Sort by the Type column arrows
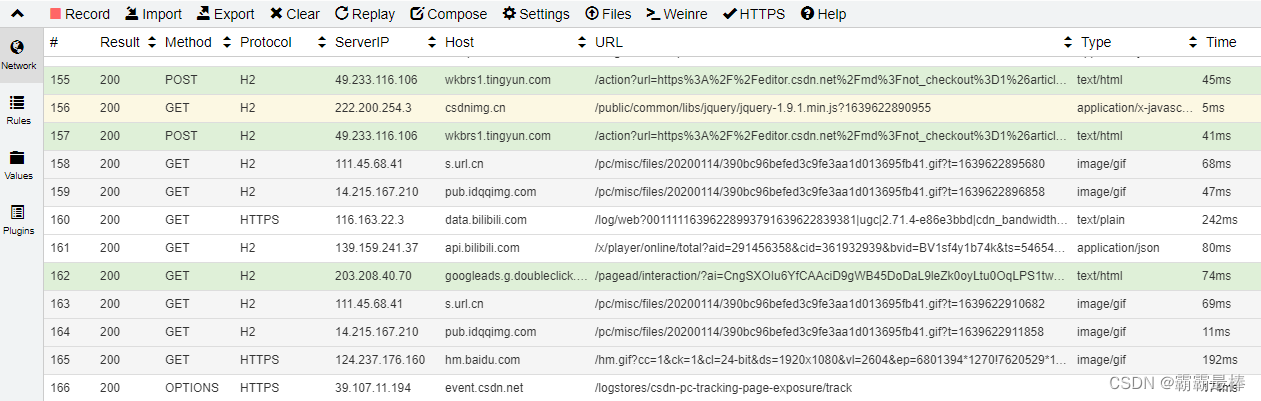The width and height of the screenshot is (1261, 401). coord(1192,42)
